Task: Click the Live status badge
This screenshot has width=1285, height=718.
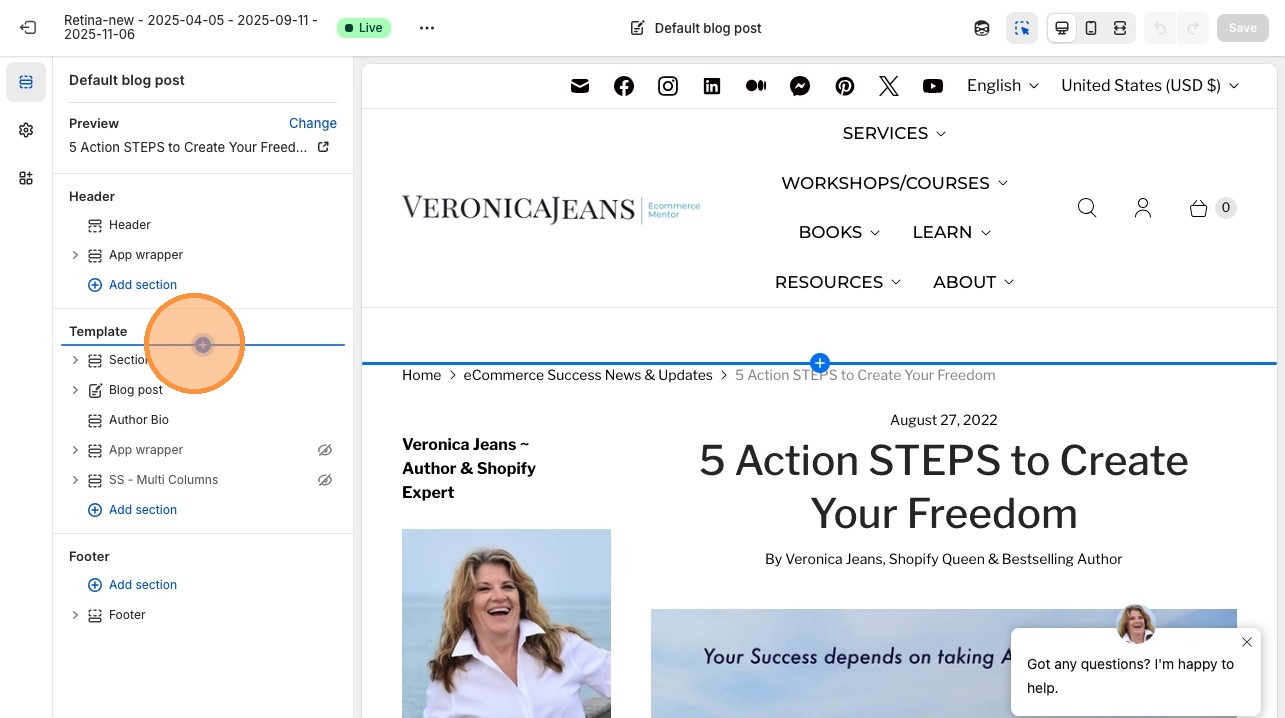Action: pyautogui.click(x=364, y=28)
